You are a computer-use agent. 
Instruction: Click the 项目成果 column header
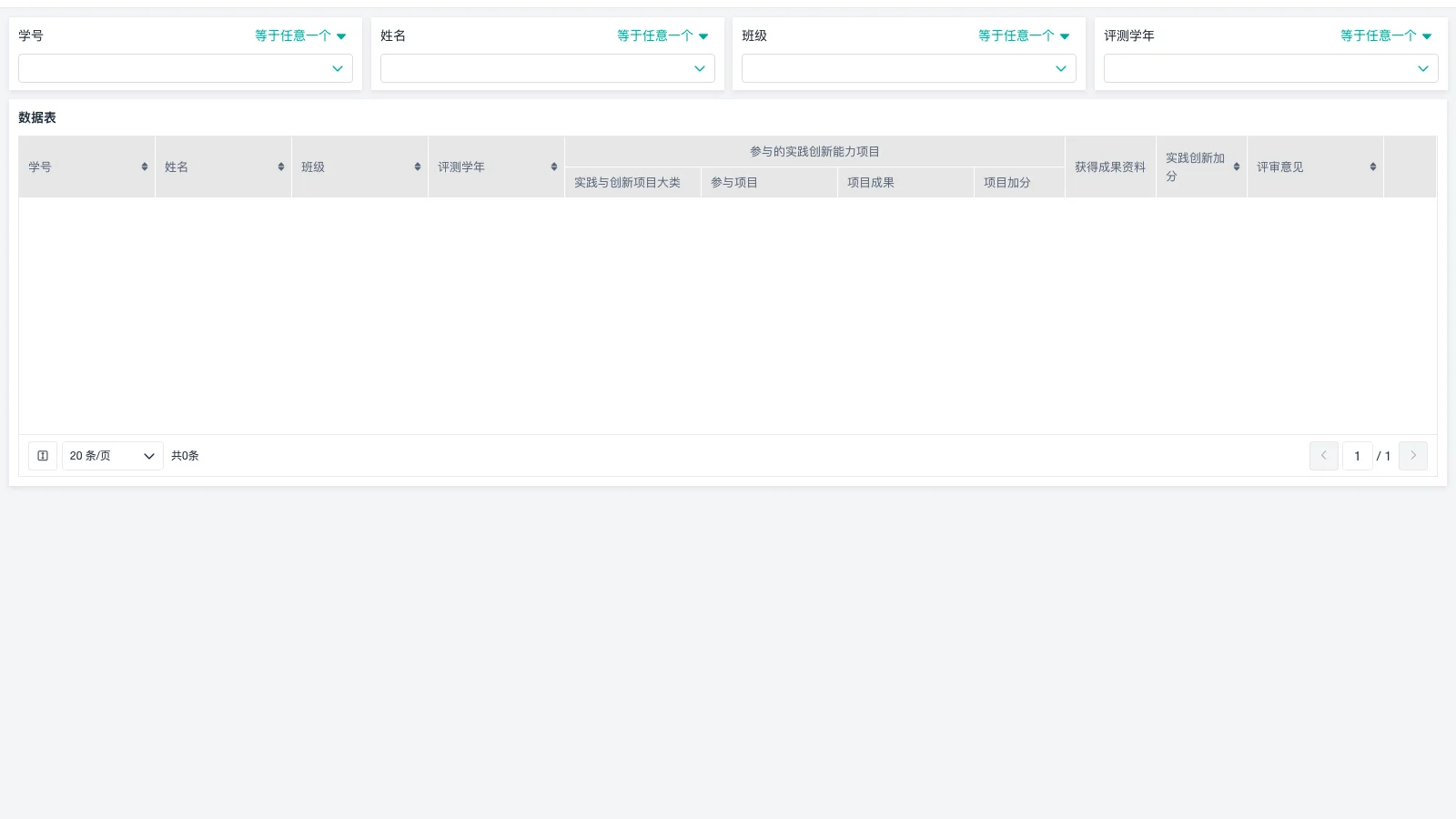coord(870,182)
